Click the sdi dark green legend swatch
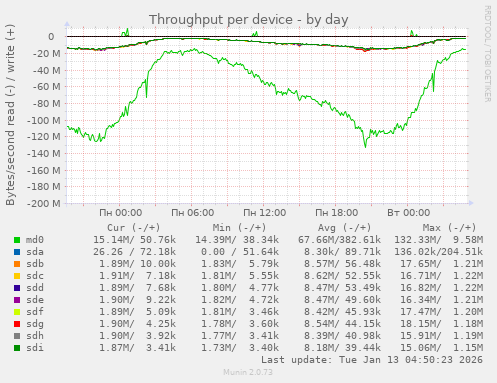The height and width of the screenshot is (383, 497). pyautogui.click(x=17, y=348)
